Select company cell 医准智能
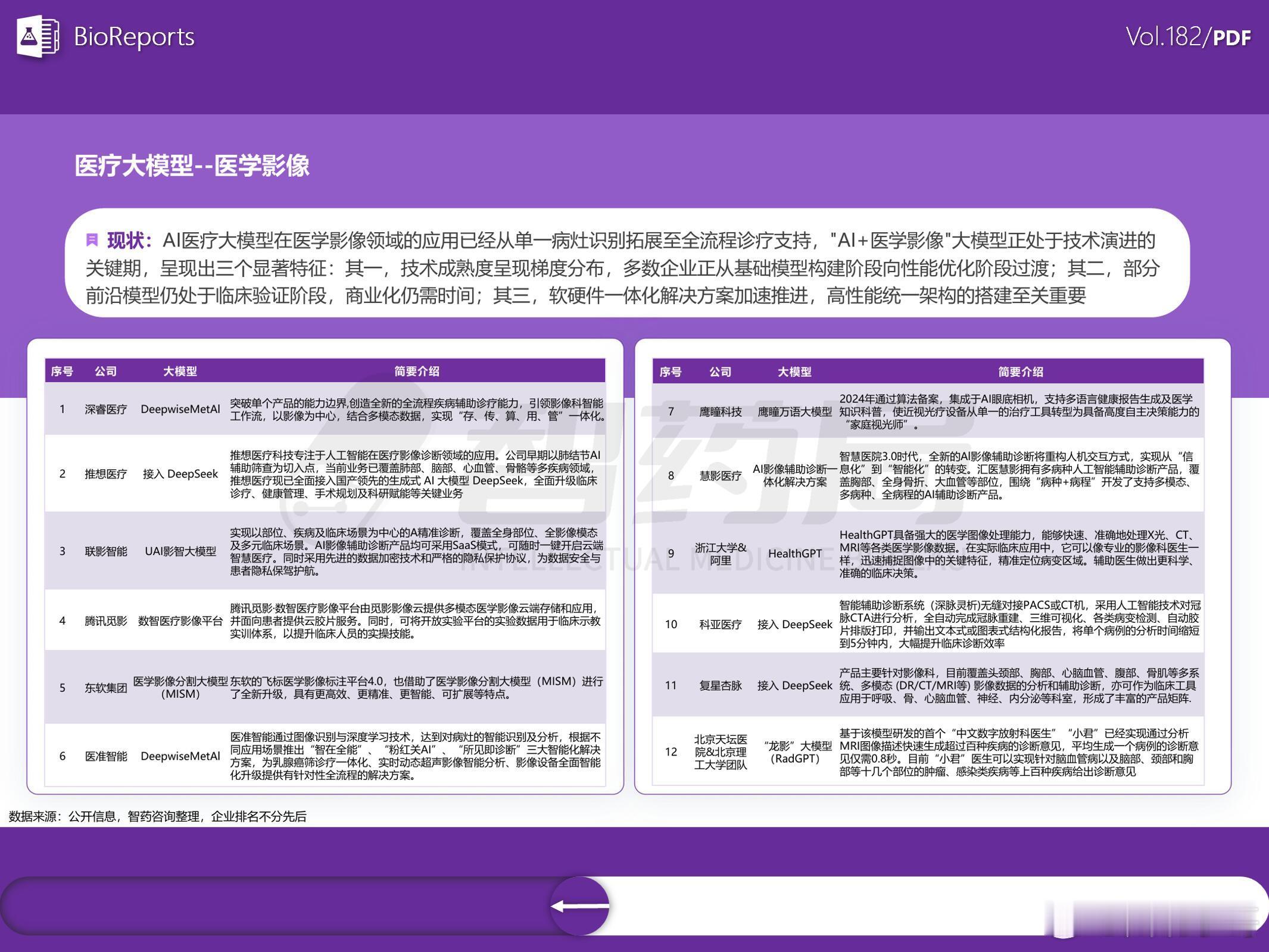1269x952 pixels. [x=105, y=756]
